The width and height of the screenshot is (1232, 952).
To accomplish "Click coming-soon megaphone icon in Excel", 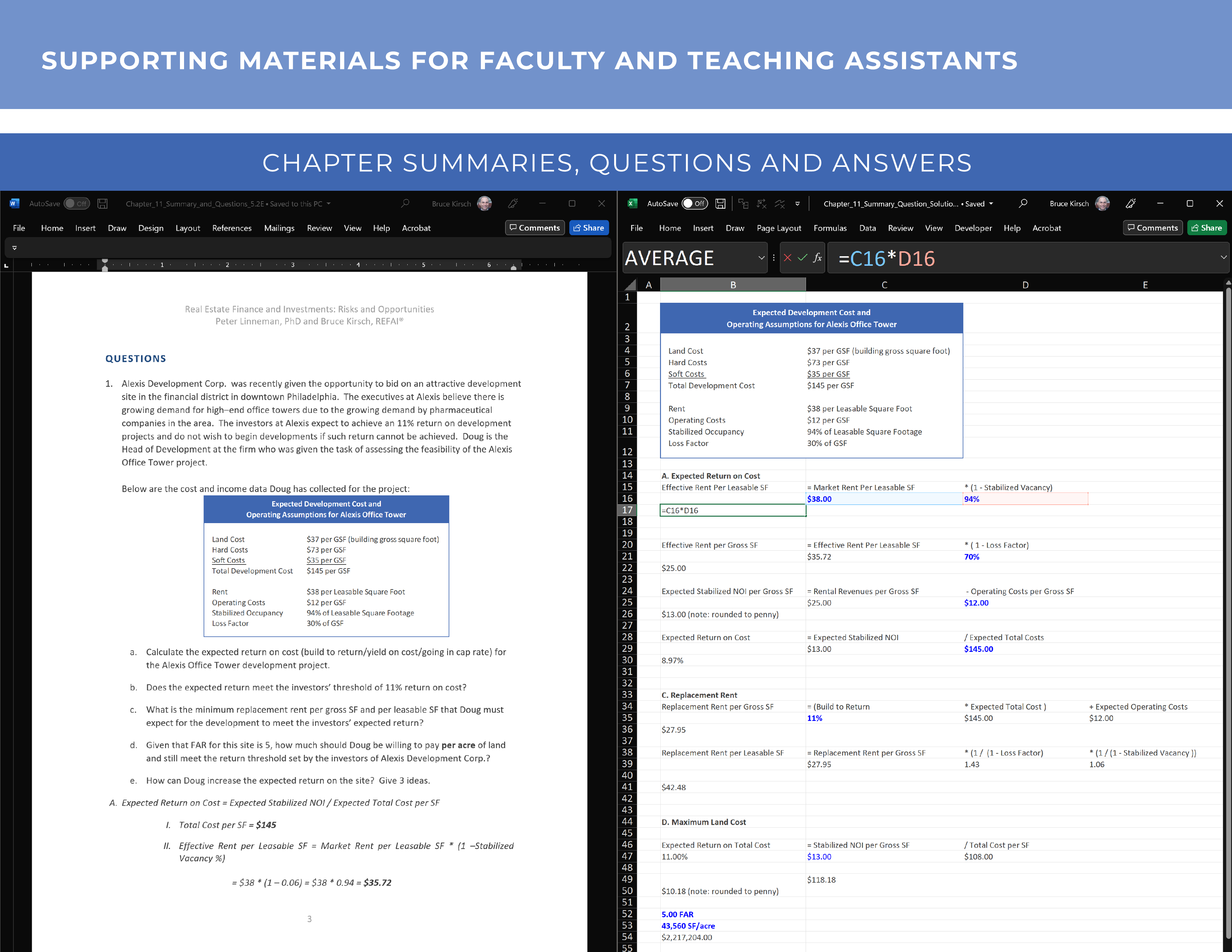I will pyautogui.click(x=1131, y=203).
